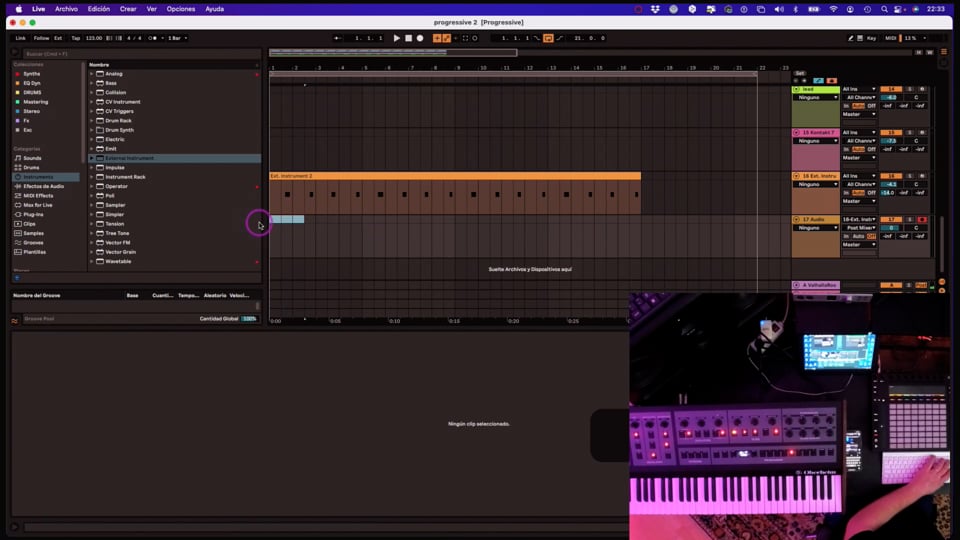Screen dimensions: 960x540
Task: Click the Link button
Action: coord(21,38)
